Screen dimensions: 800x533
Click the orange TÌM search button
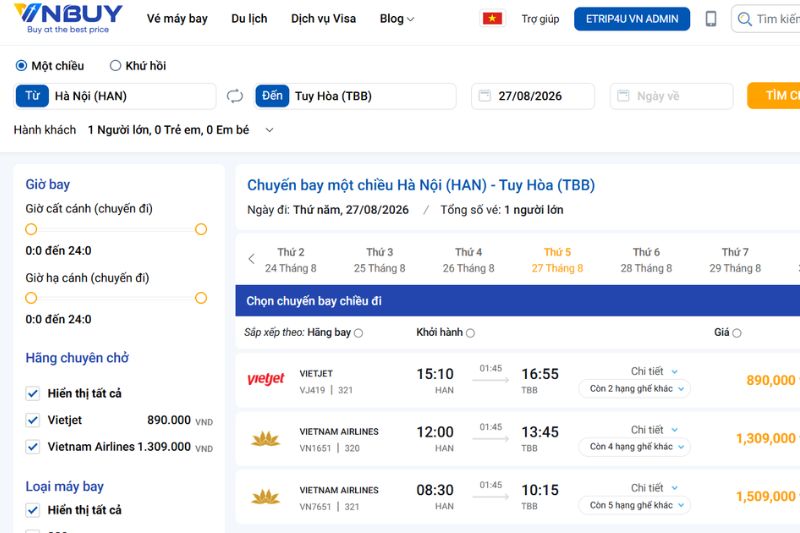click(x=773, y=96)
